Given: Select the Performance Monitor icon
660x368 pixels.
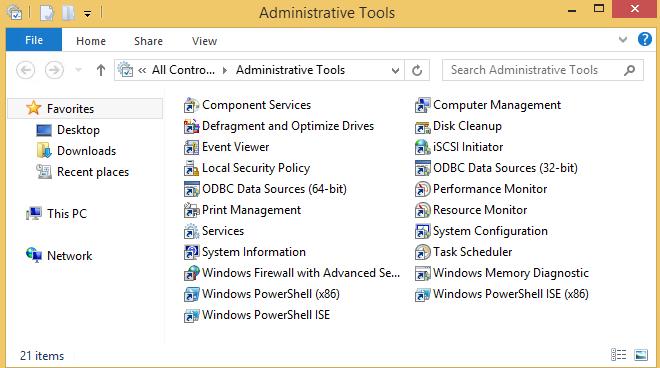Looking at the screenshot, I should 422,189.
